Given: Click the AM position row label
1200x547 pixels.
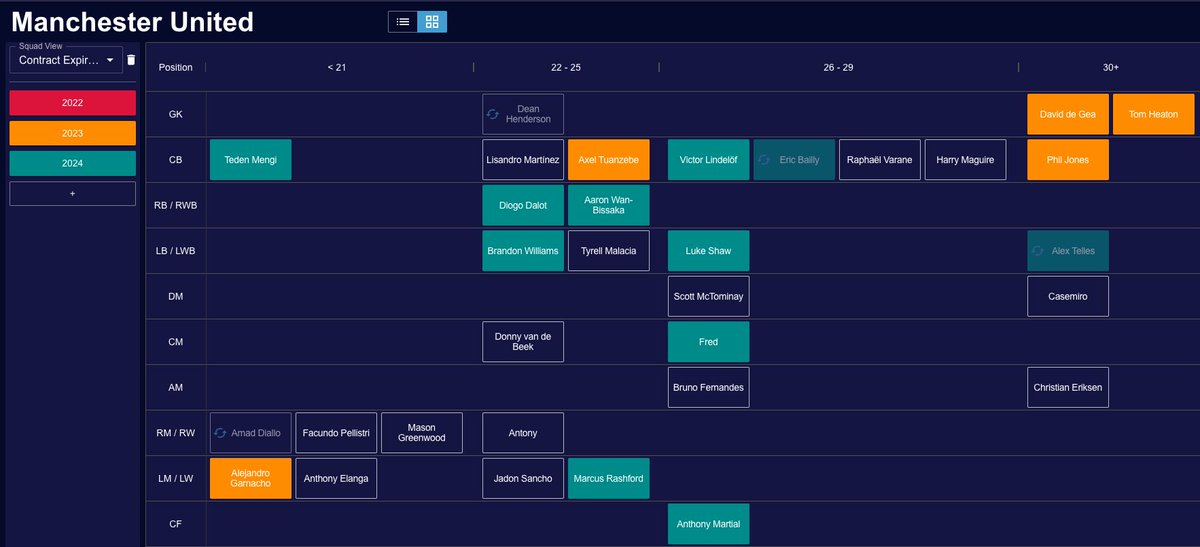Looking at the screenshot, I should tap(175, 387).
